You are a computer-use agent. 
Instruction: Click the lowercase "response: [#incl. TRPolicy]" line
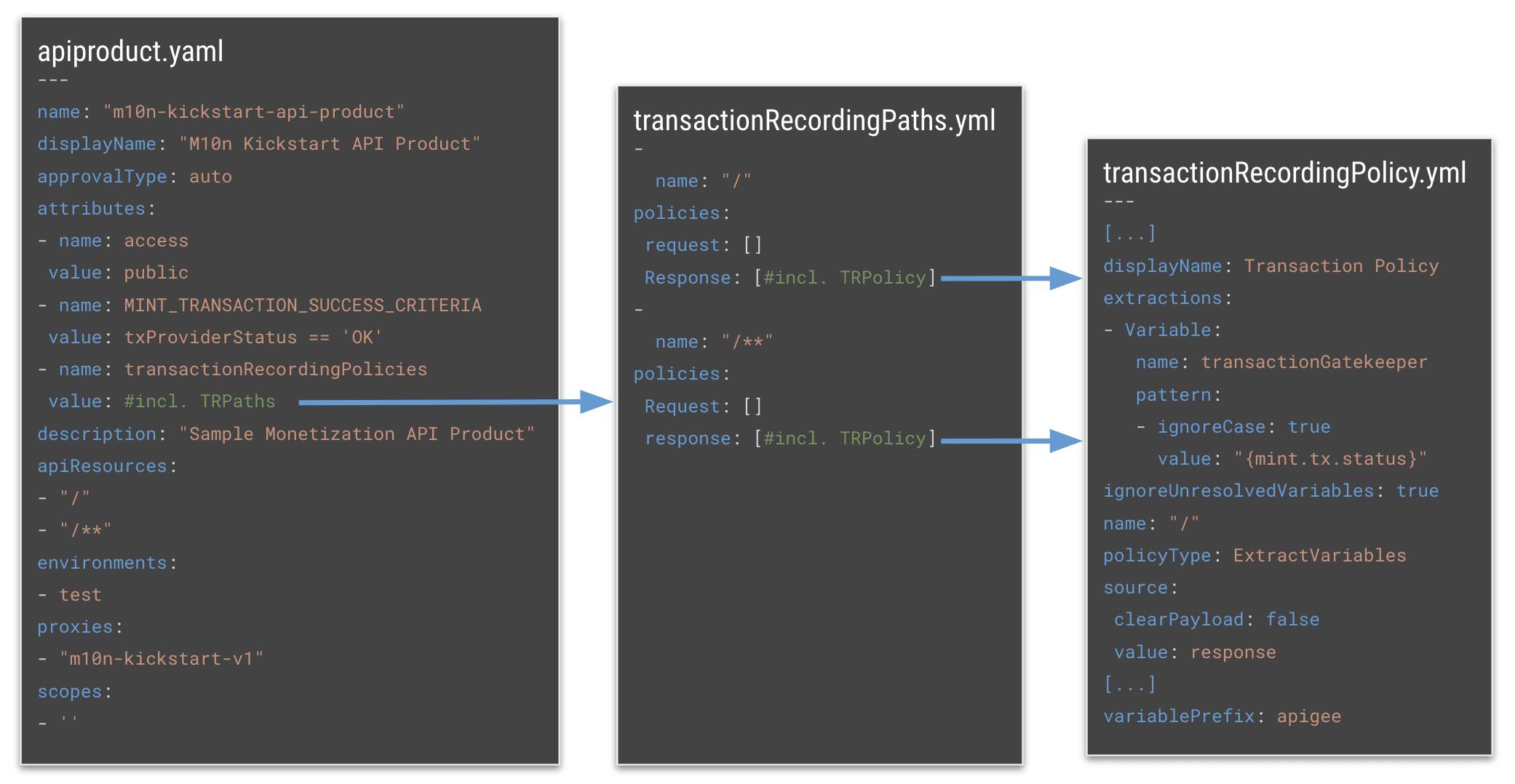pyautogui.click(x=790, y=439)
